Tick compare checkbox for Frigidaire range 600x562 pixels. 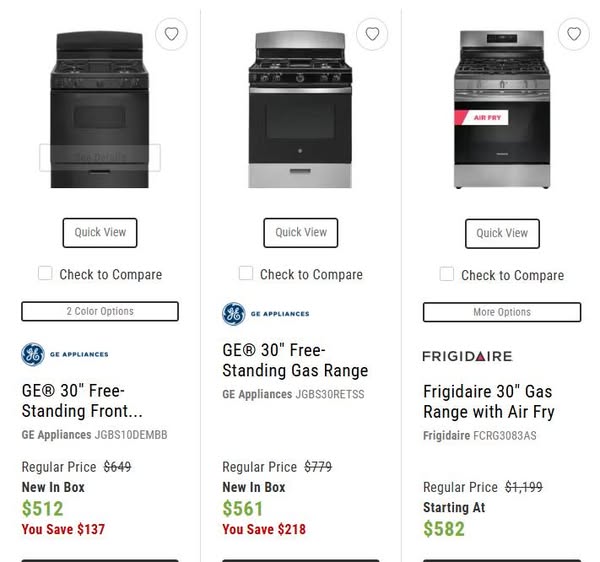point(447,274)
